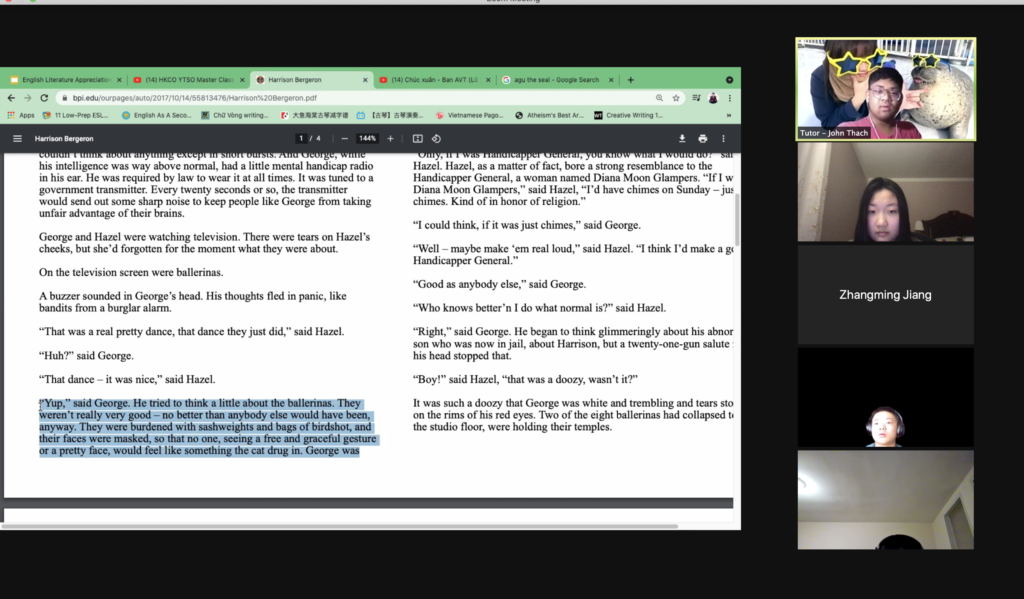Open the Chrome profile avatar
Screen dimensions: 1024x599
tap(713, 98)
